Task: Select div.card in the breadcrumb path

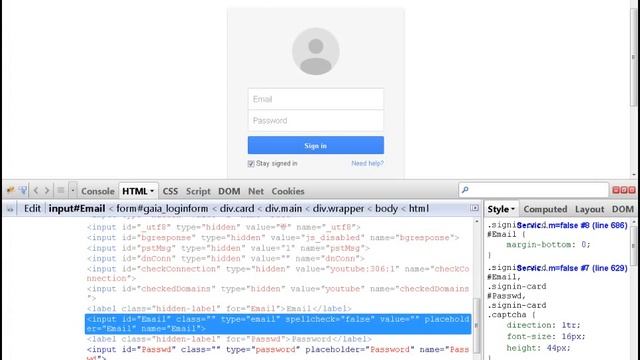Action: (x=237, y=209)
